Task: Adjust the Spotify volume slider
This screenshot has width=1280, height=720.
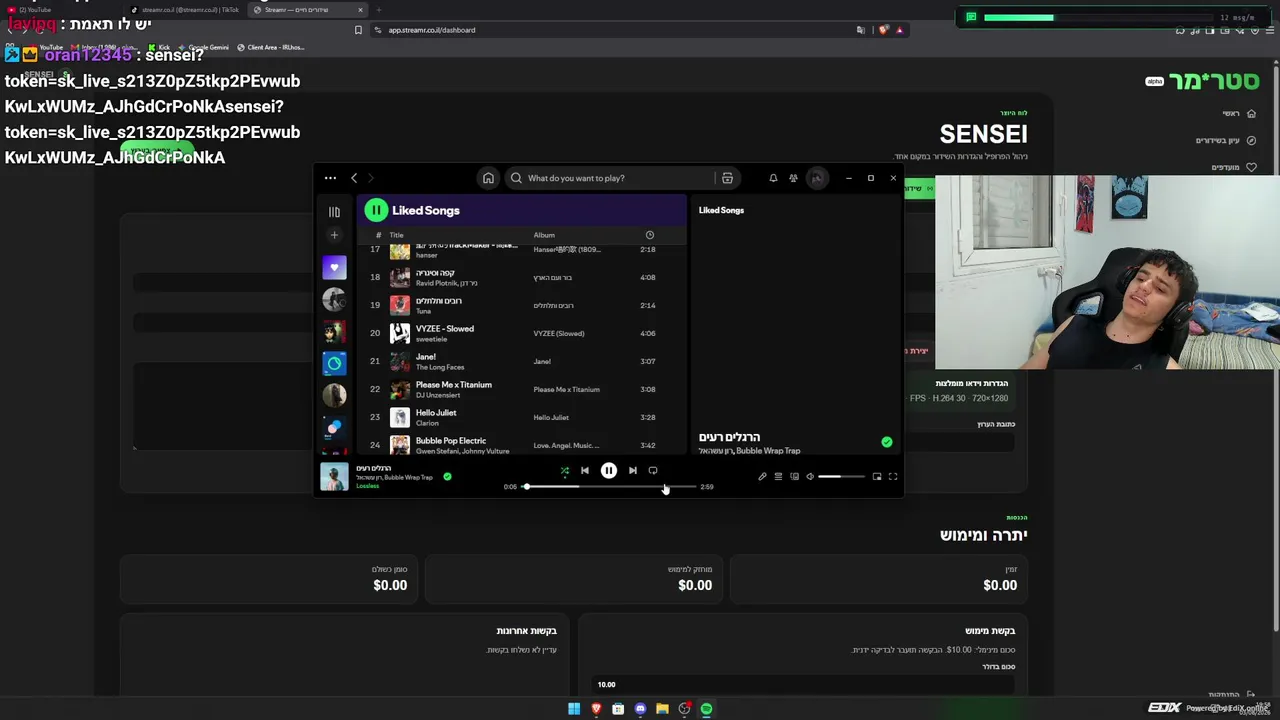Action: tap(842, 477)
